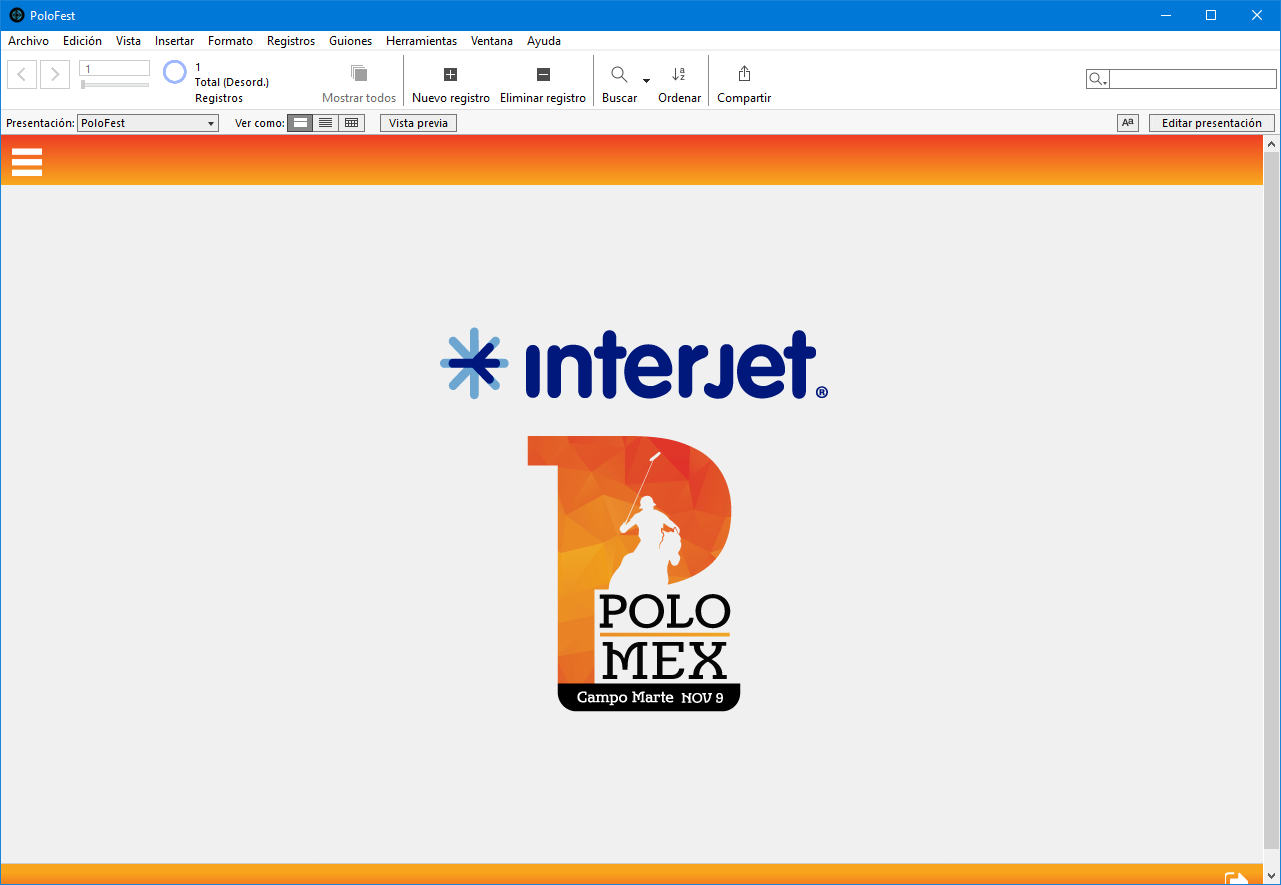Click the Vista previa button
The height and width of the screenshot is (885, 1281).
pos(418,123)
